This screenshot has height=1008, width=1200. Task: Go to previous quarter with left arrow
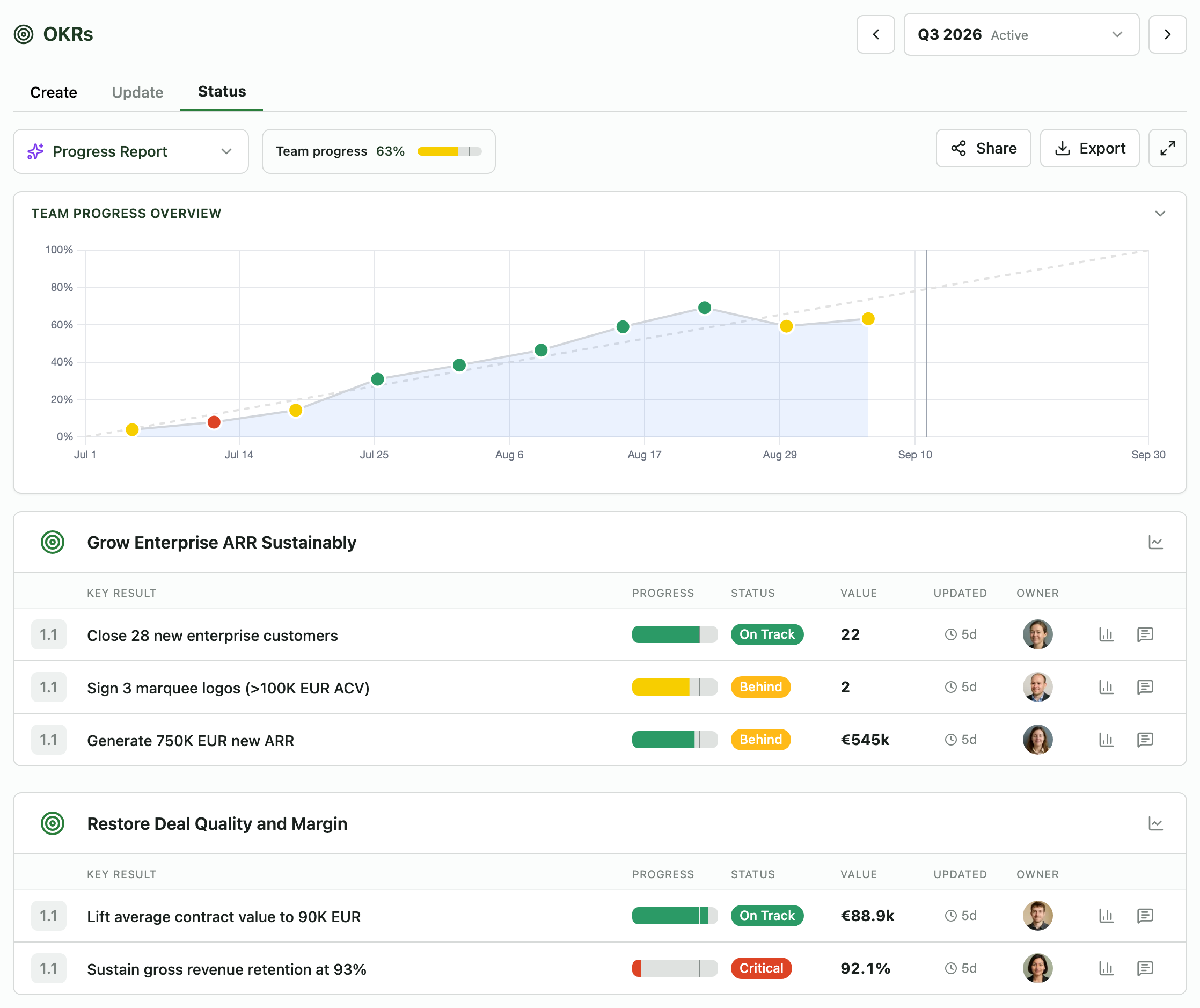pyautogui.click(x=875, y=34)
